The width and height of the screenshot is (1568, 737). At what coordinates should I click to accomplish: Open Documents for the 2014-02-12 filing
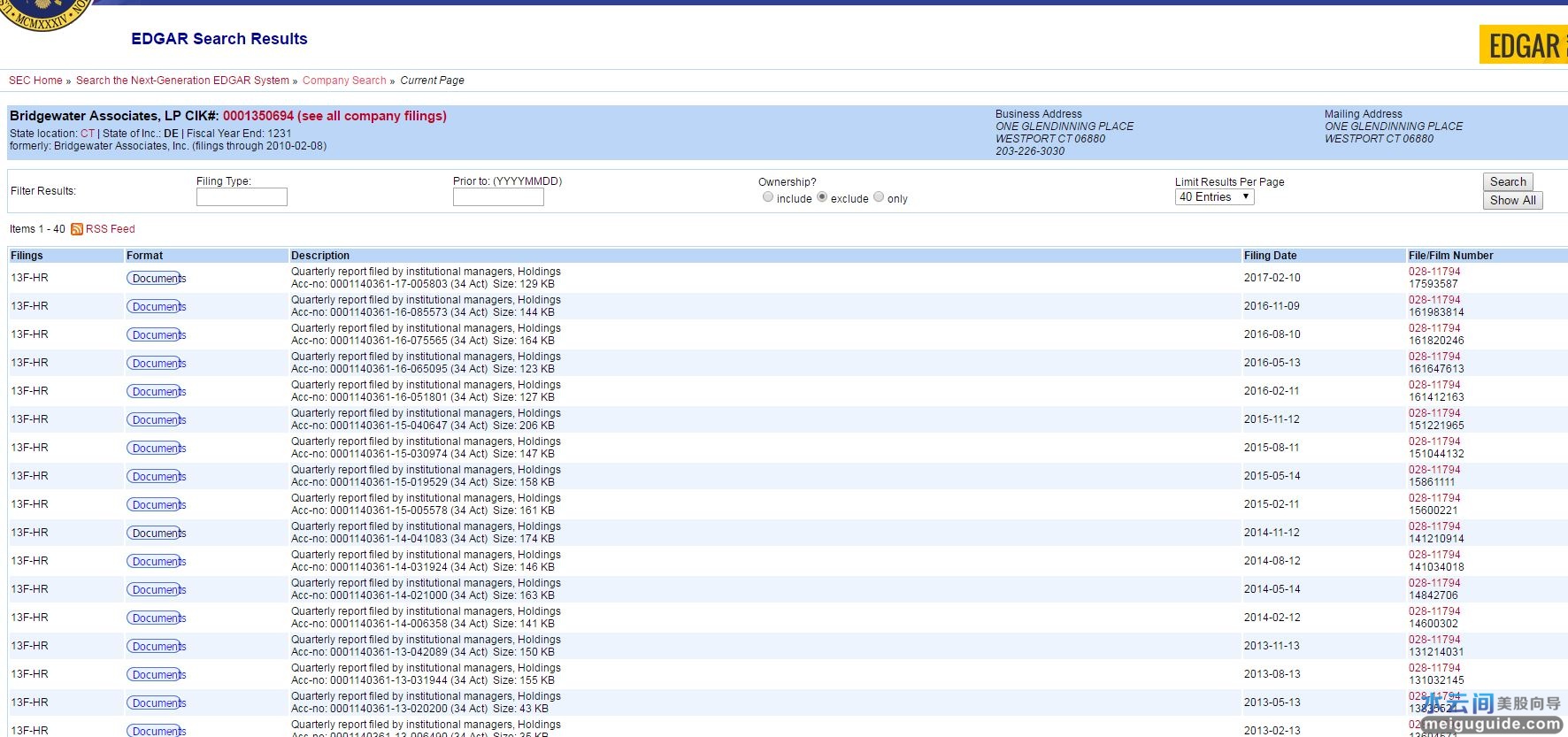pos(157,618)
